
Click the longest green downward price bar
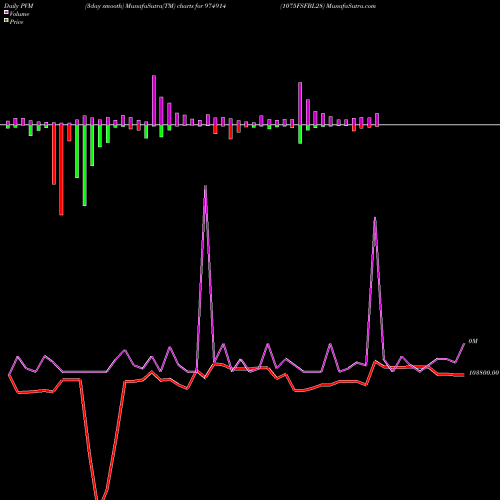[85, 165]
